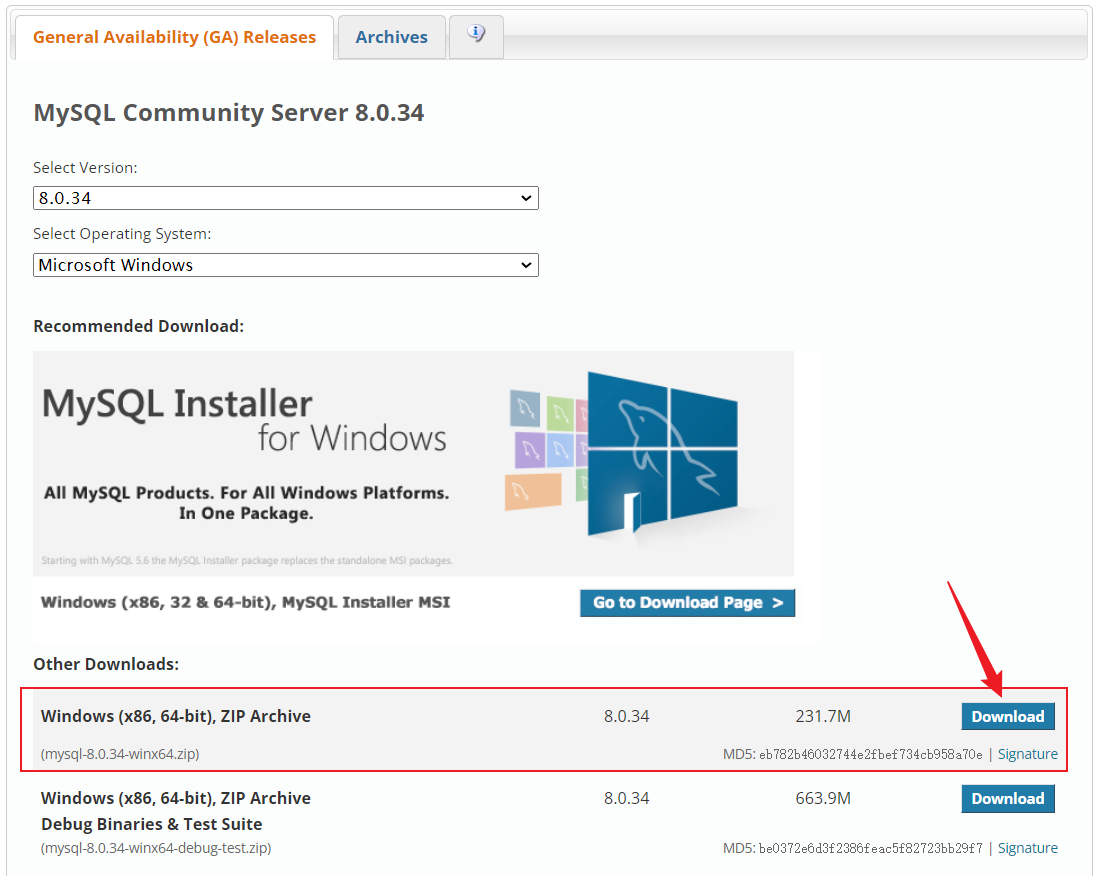Click the (mysql-8.0.34-winx64.zip) filename text
Screen dimensions: 1096x876
pyautogui.click(x=120, y=754)
